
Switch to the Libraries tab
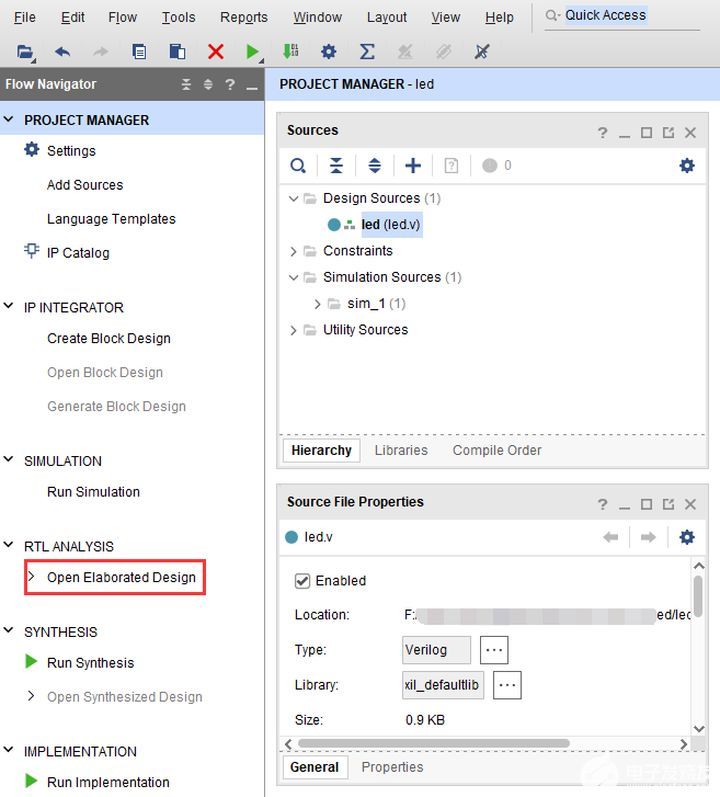click(x=401, y=450)
